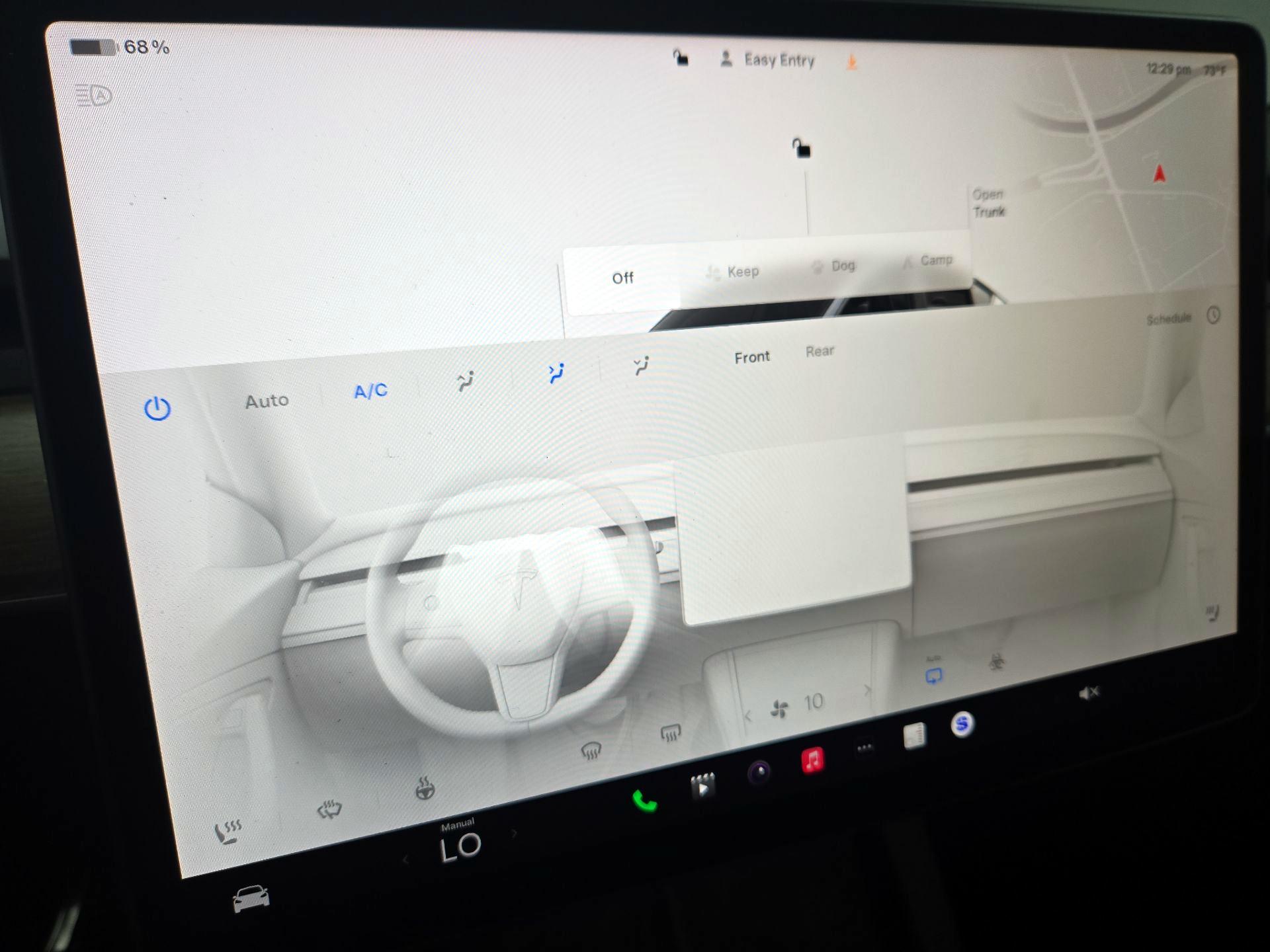Enable Bioweapon Defense Mode icon
Image resolution: width=1270 pixels, height=952 pixels.
tap(996, 662)
